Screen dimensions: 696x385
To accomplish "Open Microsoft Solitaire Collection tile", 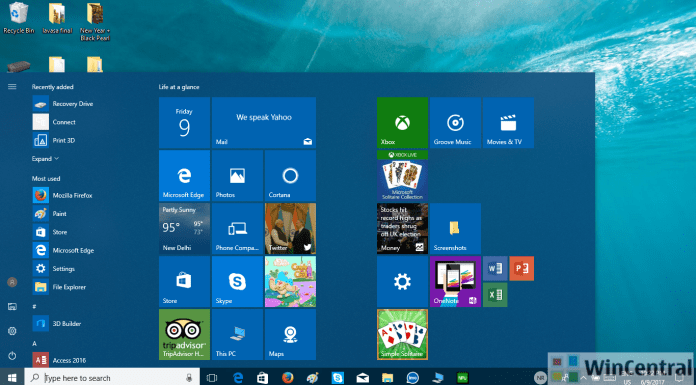I will tap(403, 176).
